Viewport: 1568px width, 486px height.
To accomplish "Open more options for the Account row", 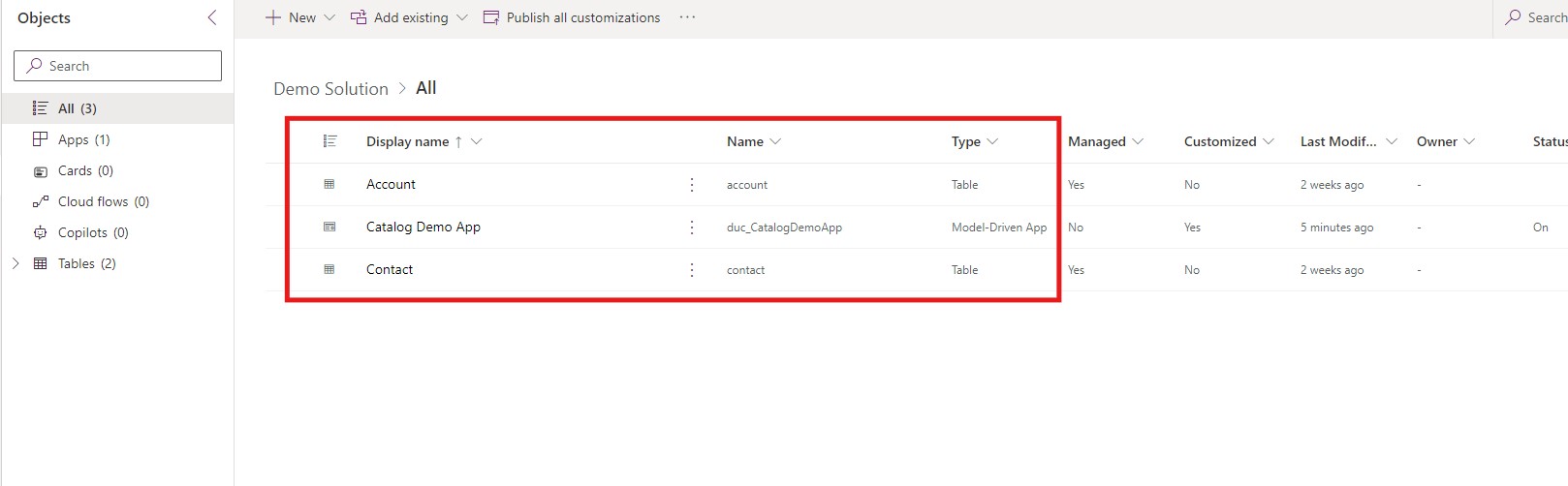I will click(x=692, y=184).
